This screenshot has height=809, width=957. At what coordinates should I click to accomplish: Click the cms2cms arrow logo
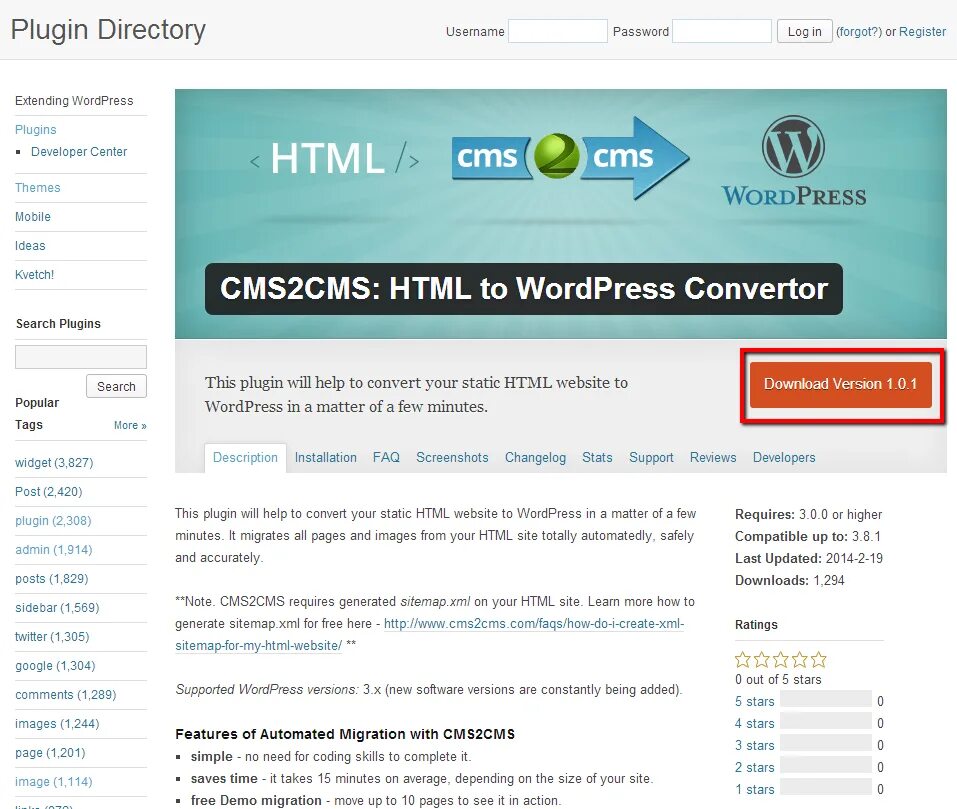pos(570,157)
